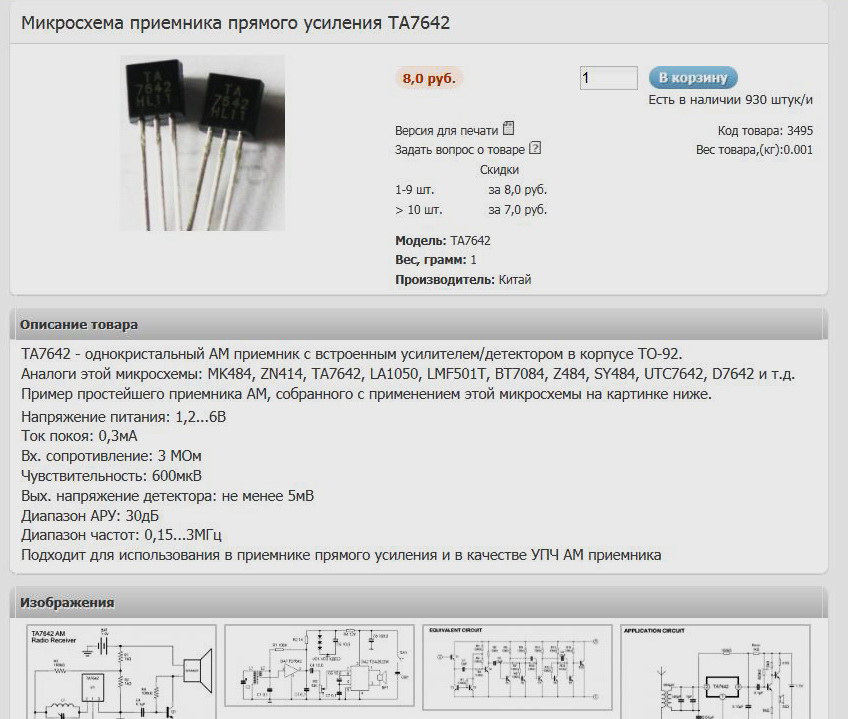Click the question mark icon beside product question
The width and height of the screenshot is (848, 719).
[x=535, y=148]
